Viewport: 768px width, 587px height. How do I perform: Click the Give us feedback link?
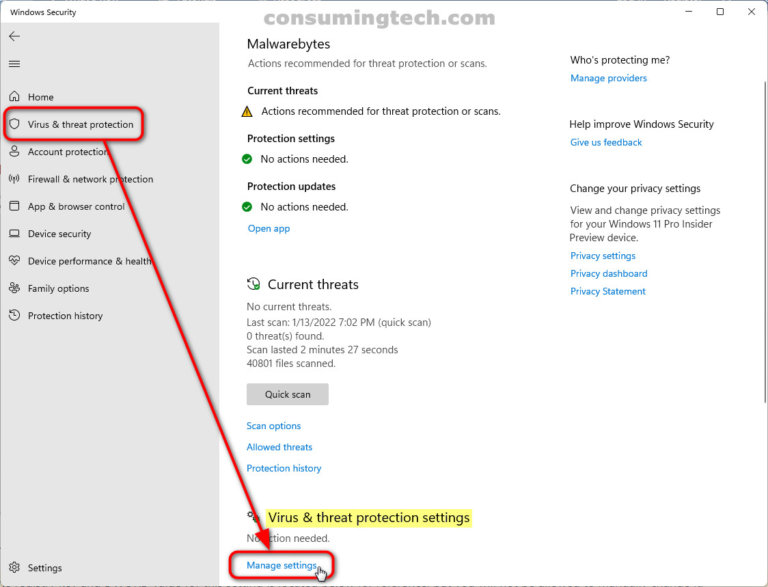(x=606, y=143)
